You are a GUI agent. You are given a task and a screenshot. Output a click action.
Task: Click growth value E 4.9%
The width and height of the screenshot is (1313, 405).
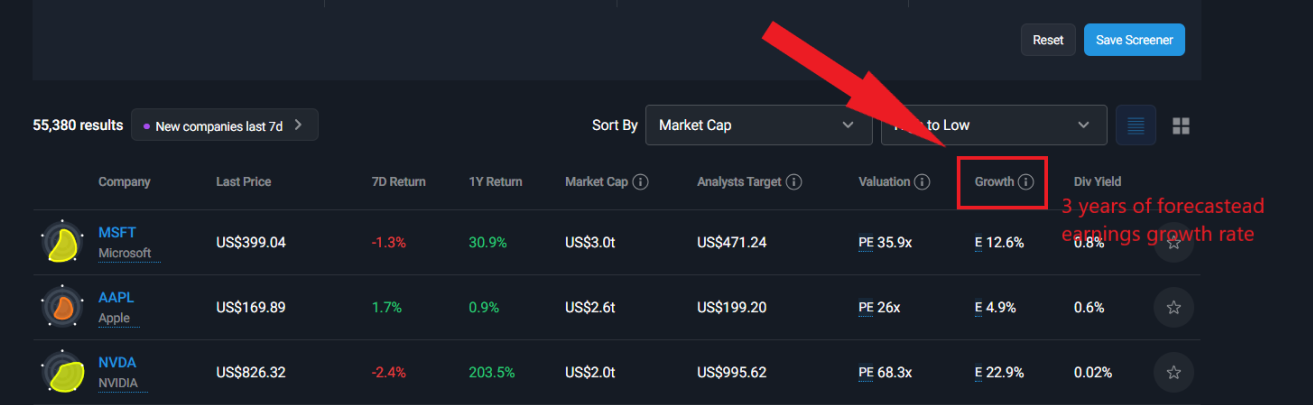click(x=996, y=307)
